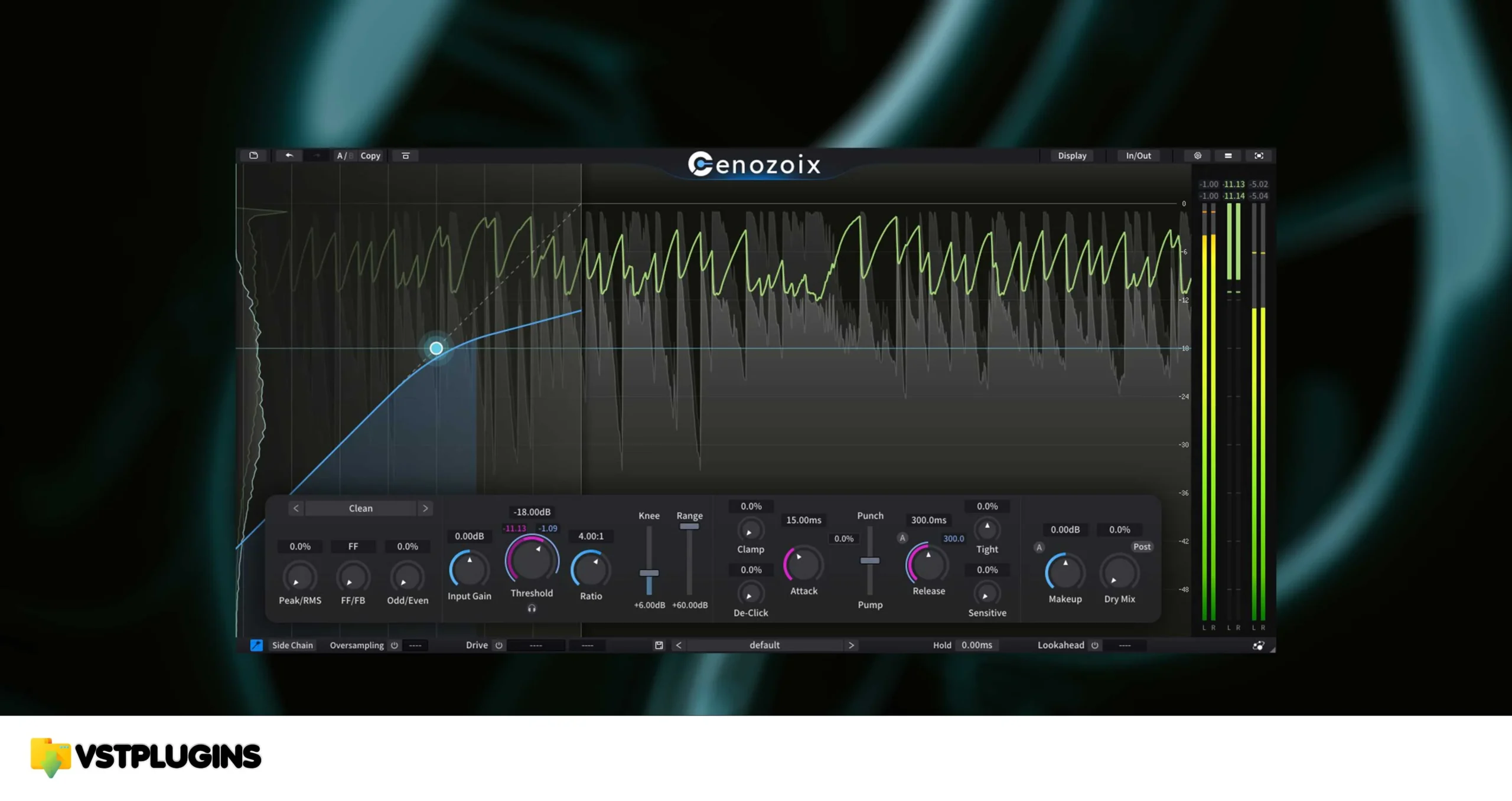Click the Input Gain knob

(x=469, y=570)
